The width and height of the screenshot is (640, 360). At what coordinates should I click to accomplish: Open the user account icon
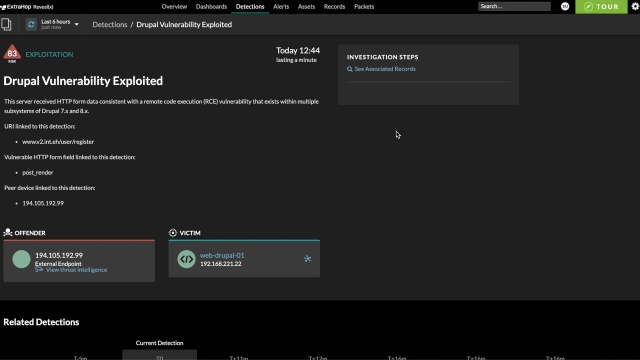tap(565, 6)
